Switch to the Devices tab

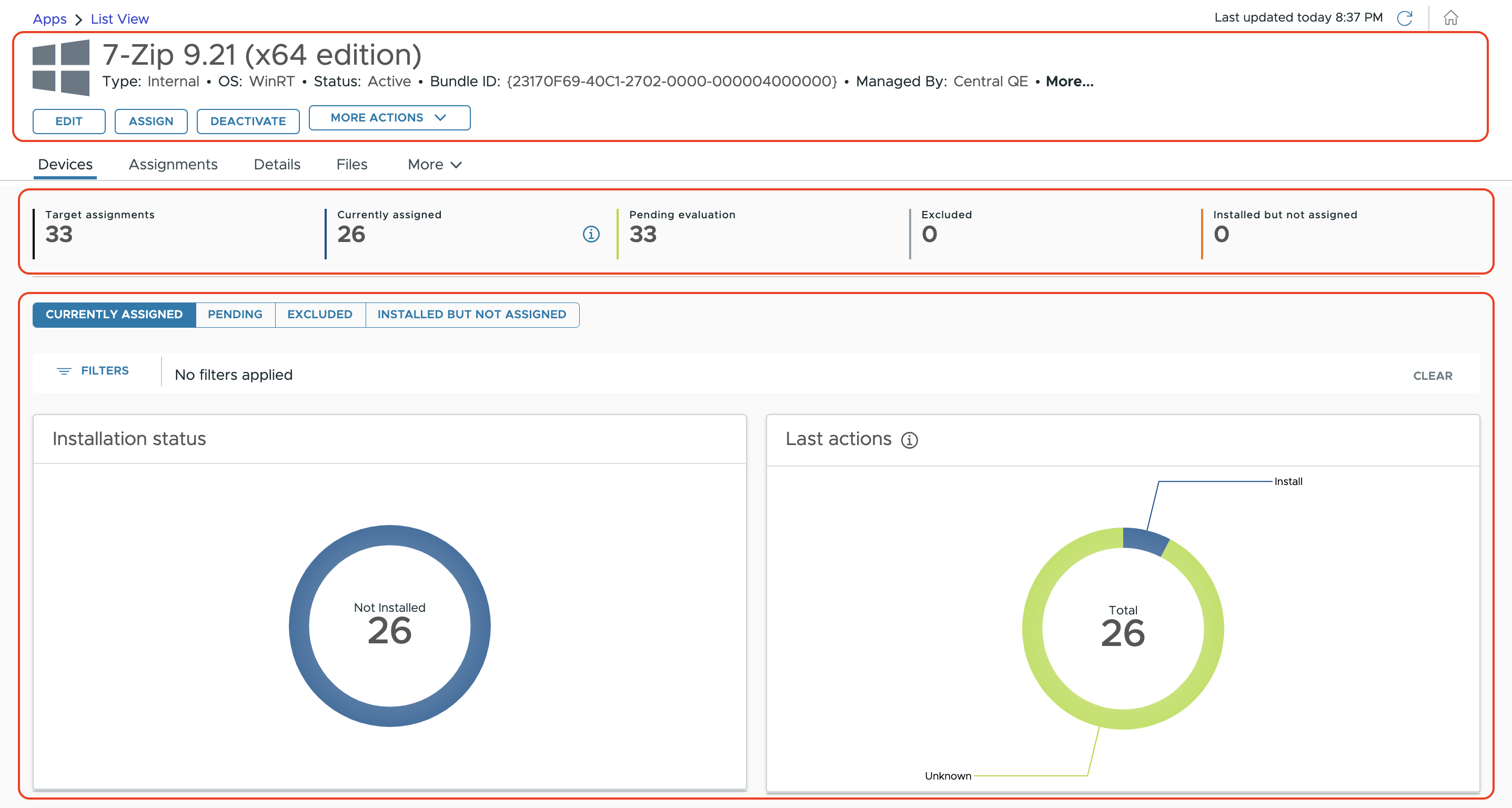coord(65,165)
